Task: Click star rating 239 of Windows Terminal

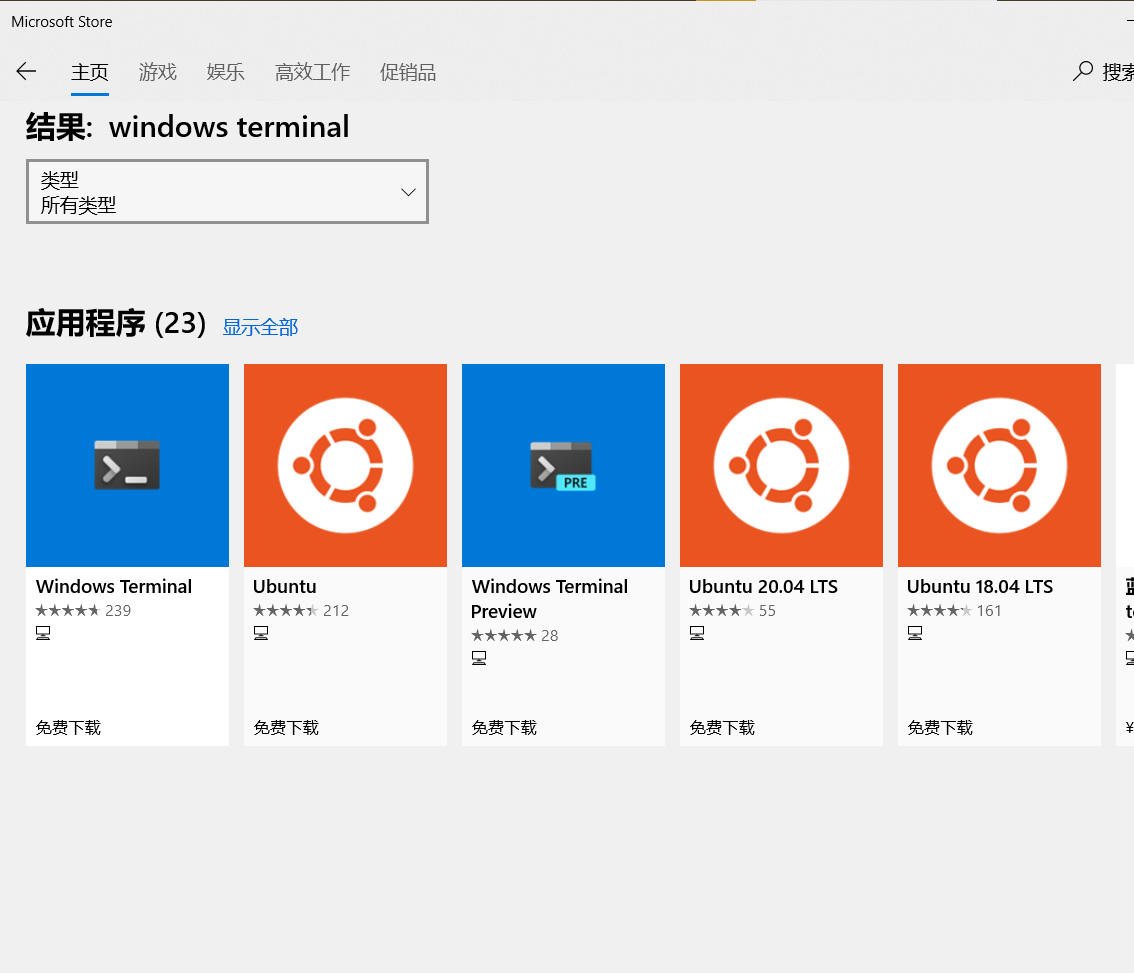Action: (83, 611)
